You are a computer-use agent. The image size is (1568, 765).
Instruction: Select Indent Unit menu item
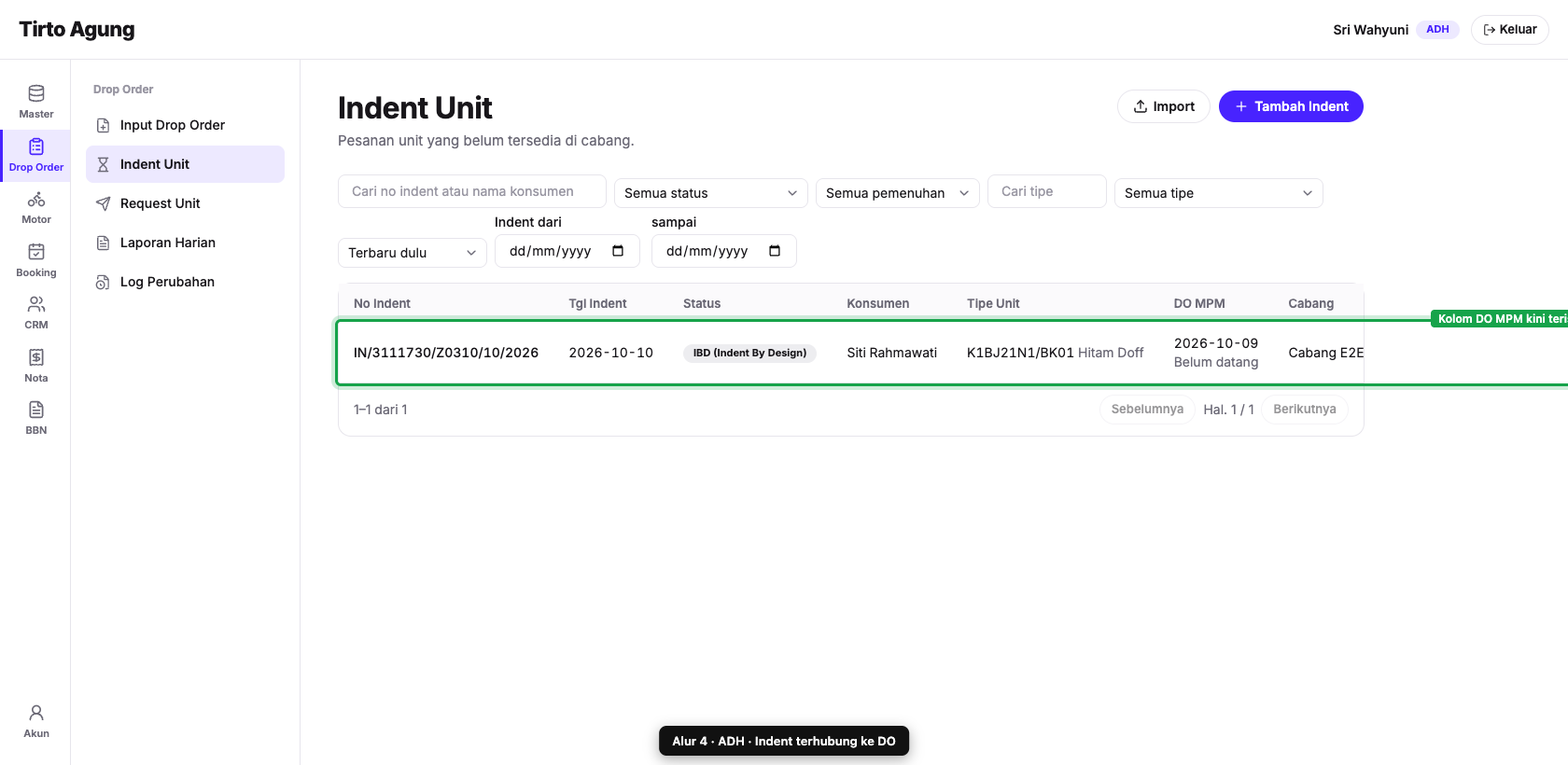pos(185,164)
